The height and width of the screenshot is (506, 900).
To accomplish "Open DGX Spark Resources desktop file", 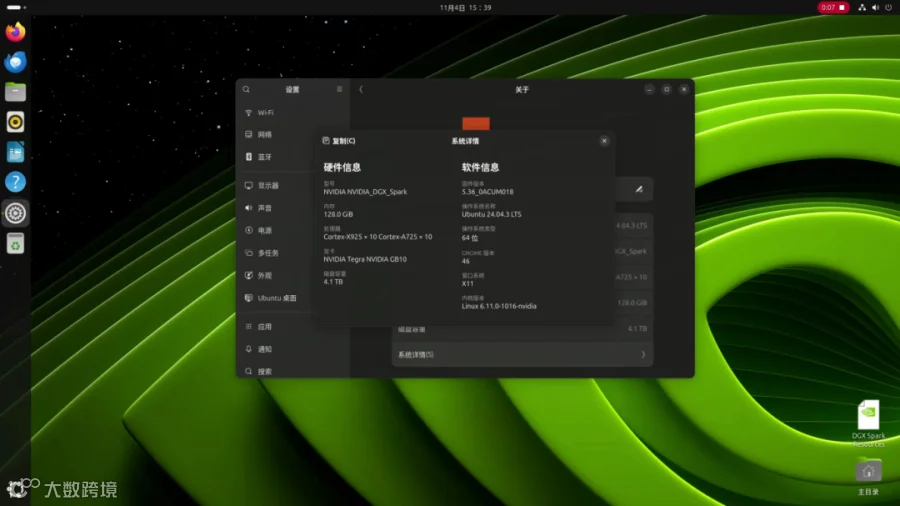I will point(868,423).
